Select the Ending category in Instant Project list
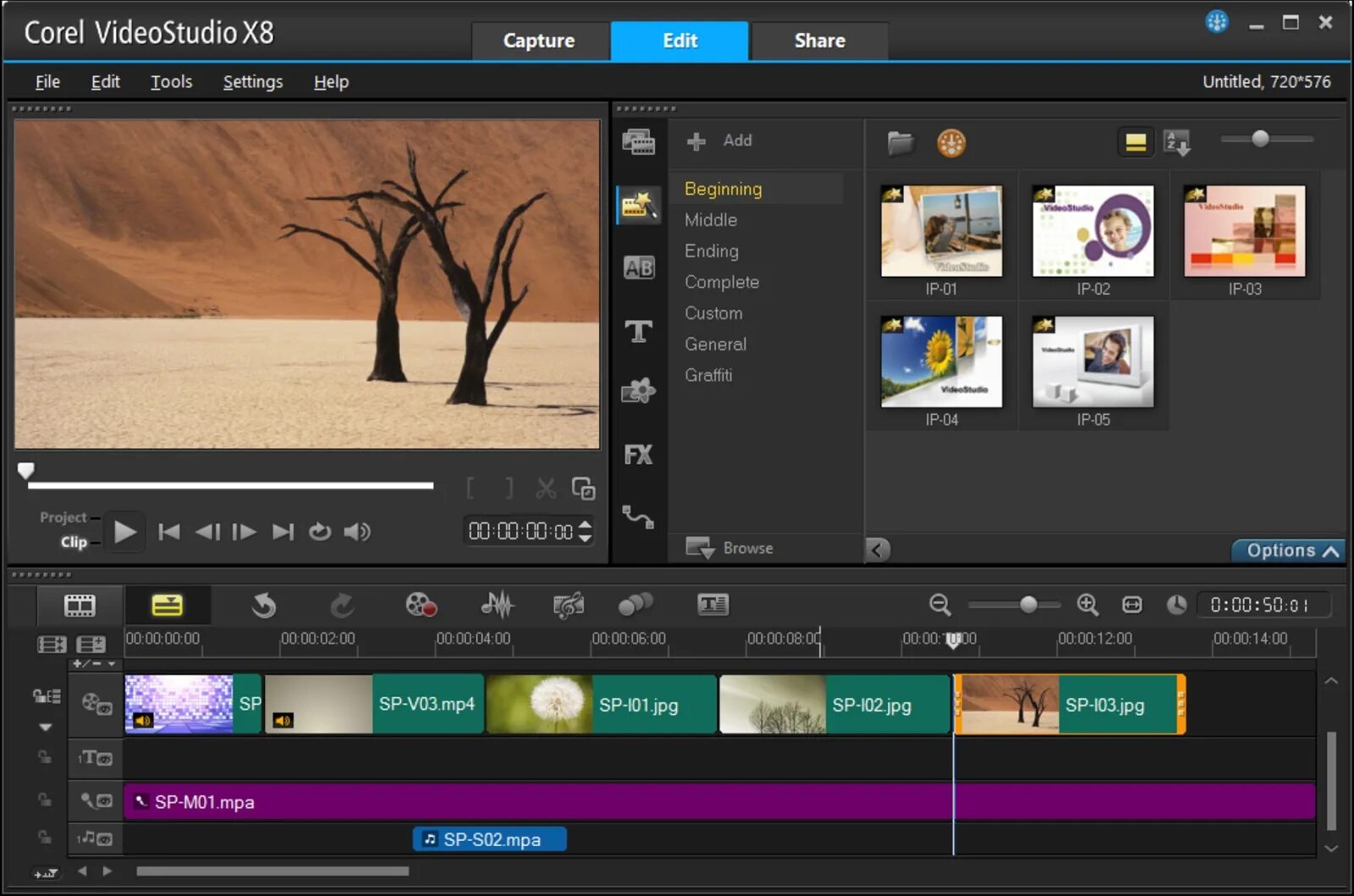 pyautogui.click(x=711, y=250)
